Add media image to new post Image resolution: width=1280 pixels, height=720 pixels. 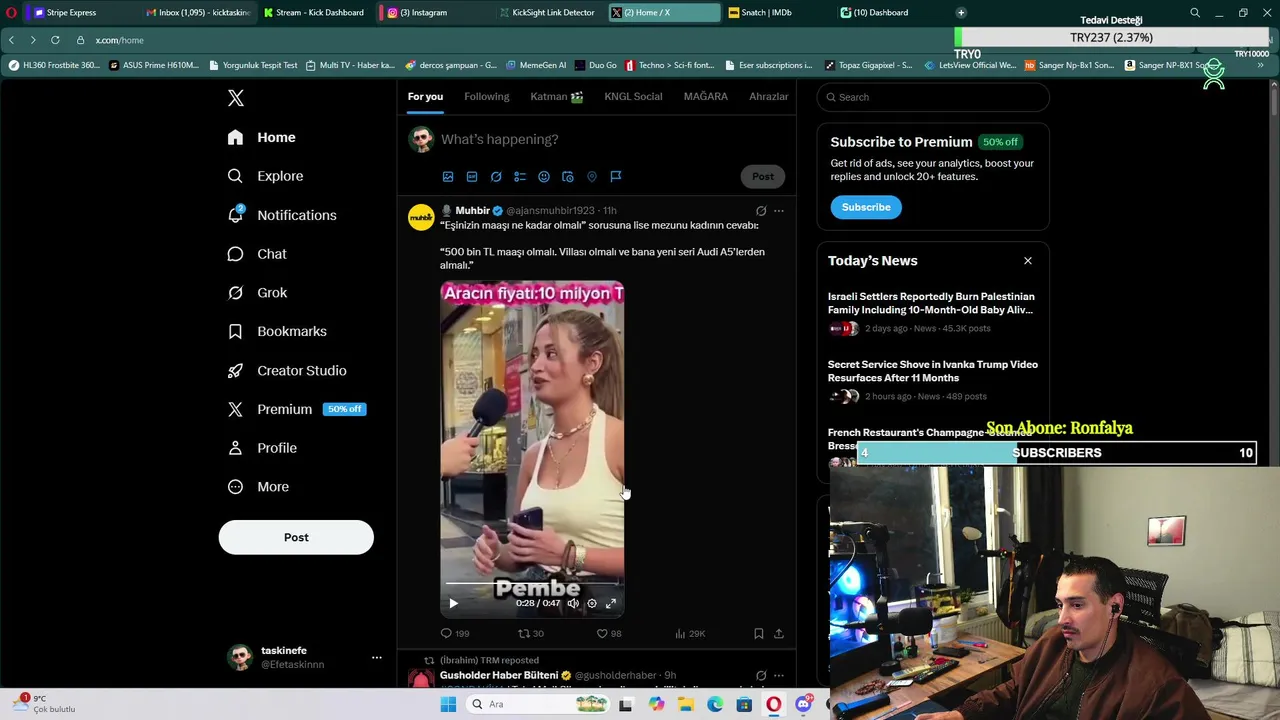pos(448,177)
